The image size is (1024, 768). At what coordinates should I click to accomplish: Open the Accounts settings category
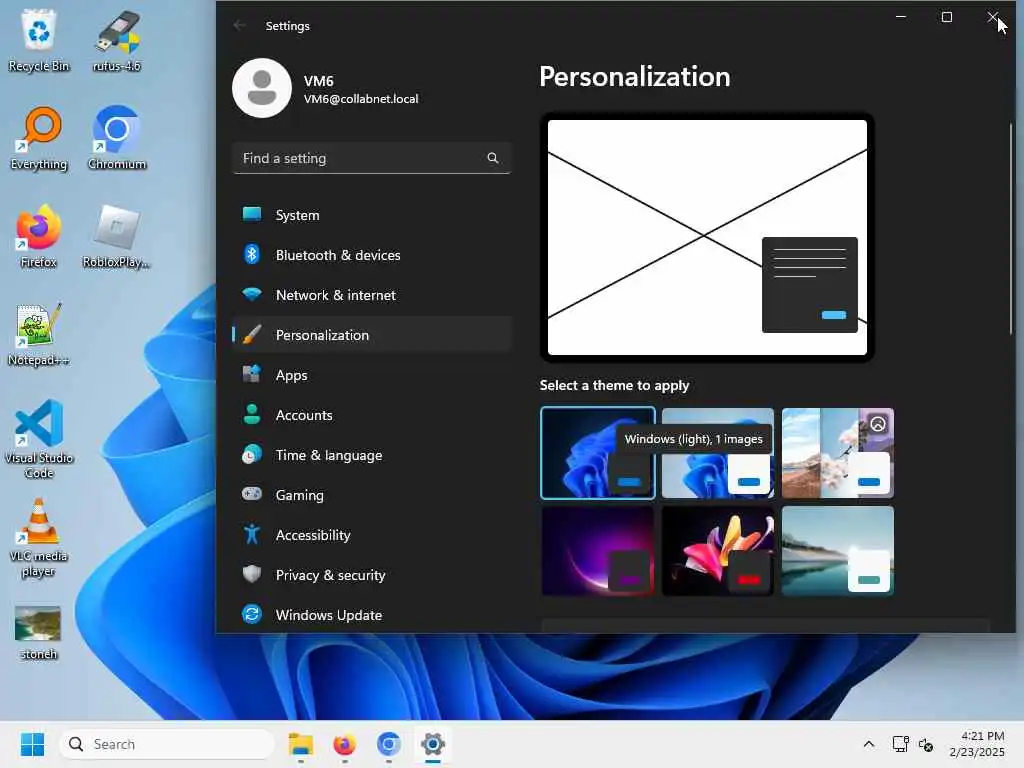coord(372,415)
